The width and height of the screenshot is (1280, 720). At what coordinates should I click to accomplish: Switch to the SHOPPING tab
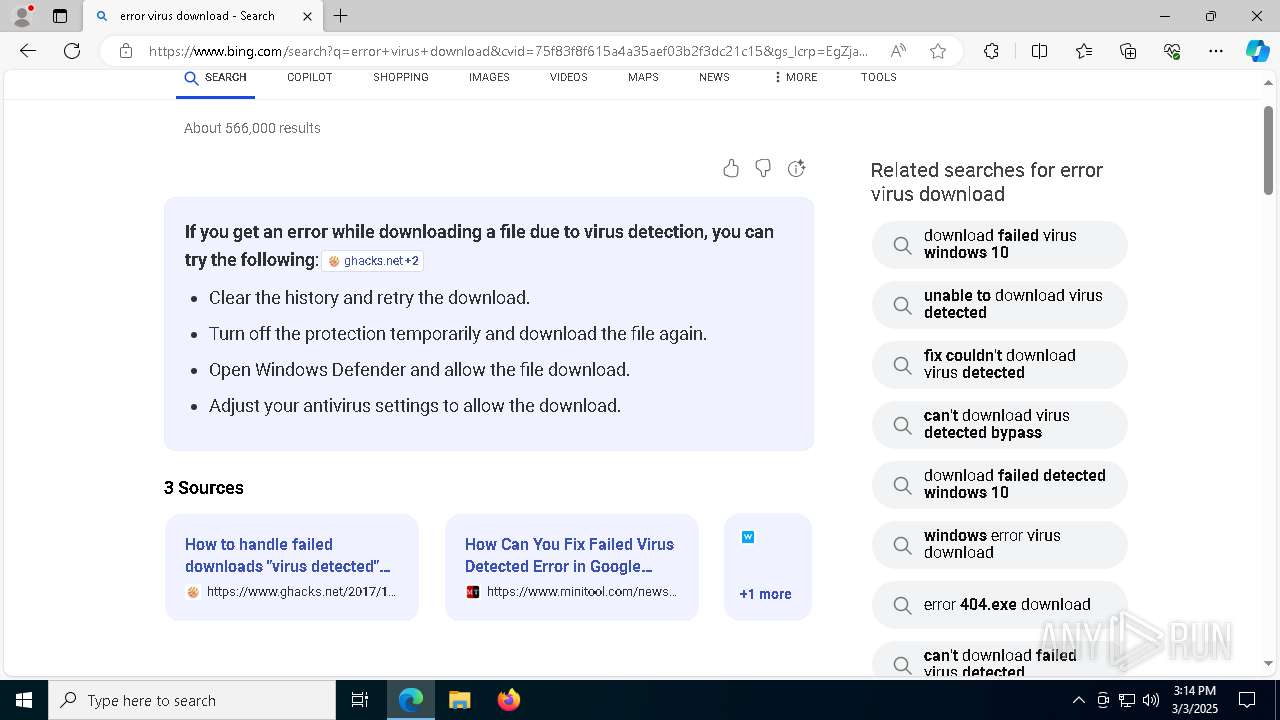tap(401, 77)
